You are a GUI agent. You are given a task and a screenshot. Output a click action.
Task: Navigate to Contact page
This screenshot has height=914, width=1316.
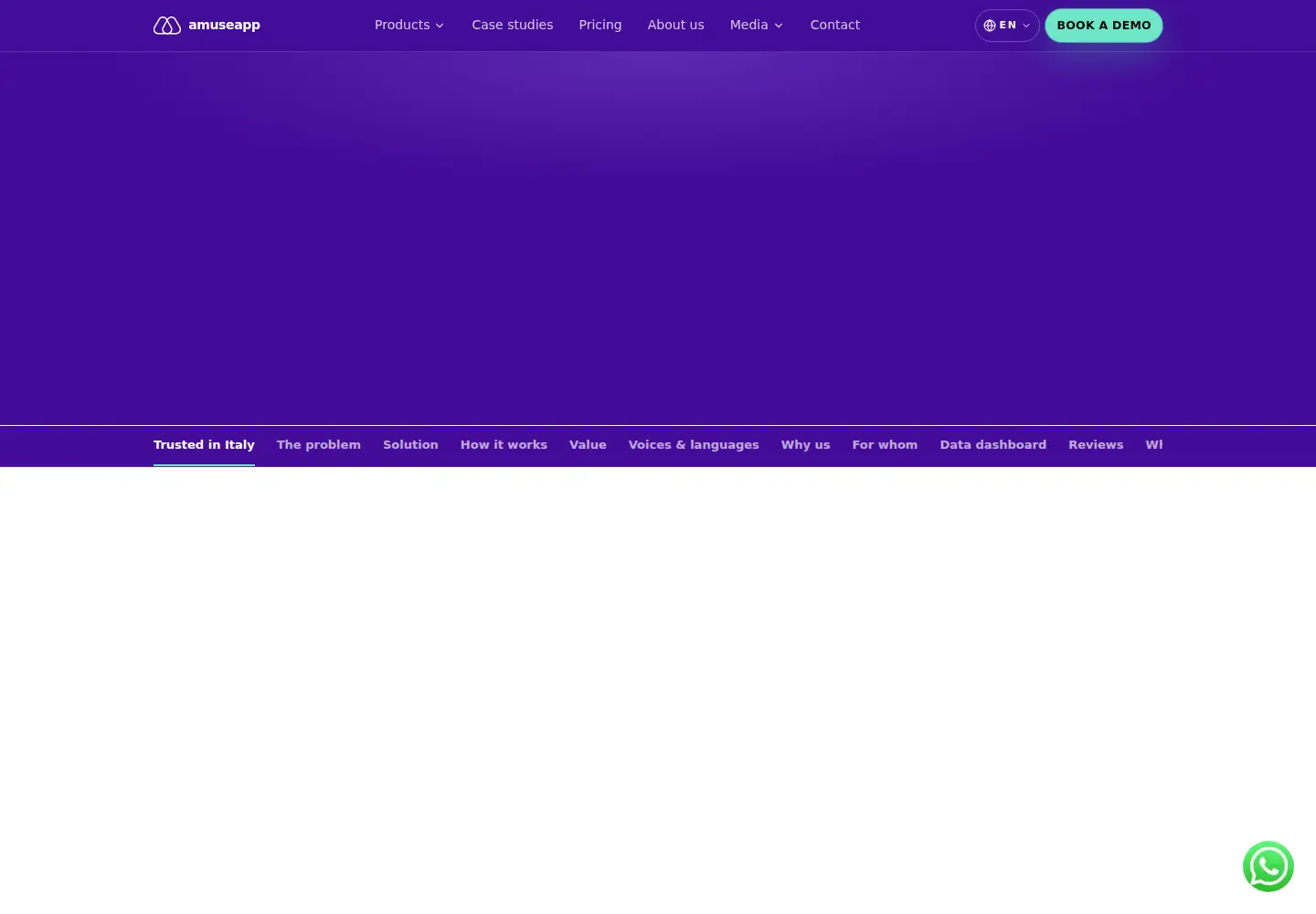pos(835,25)
